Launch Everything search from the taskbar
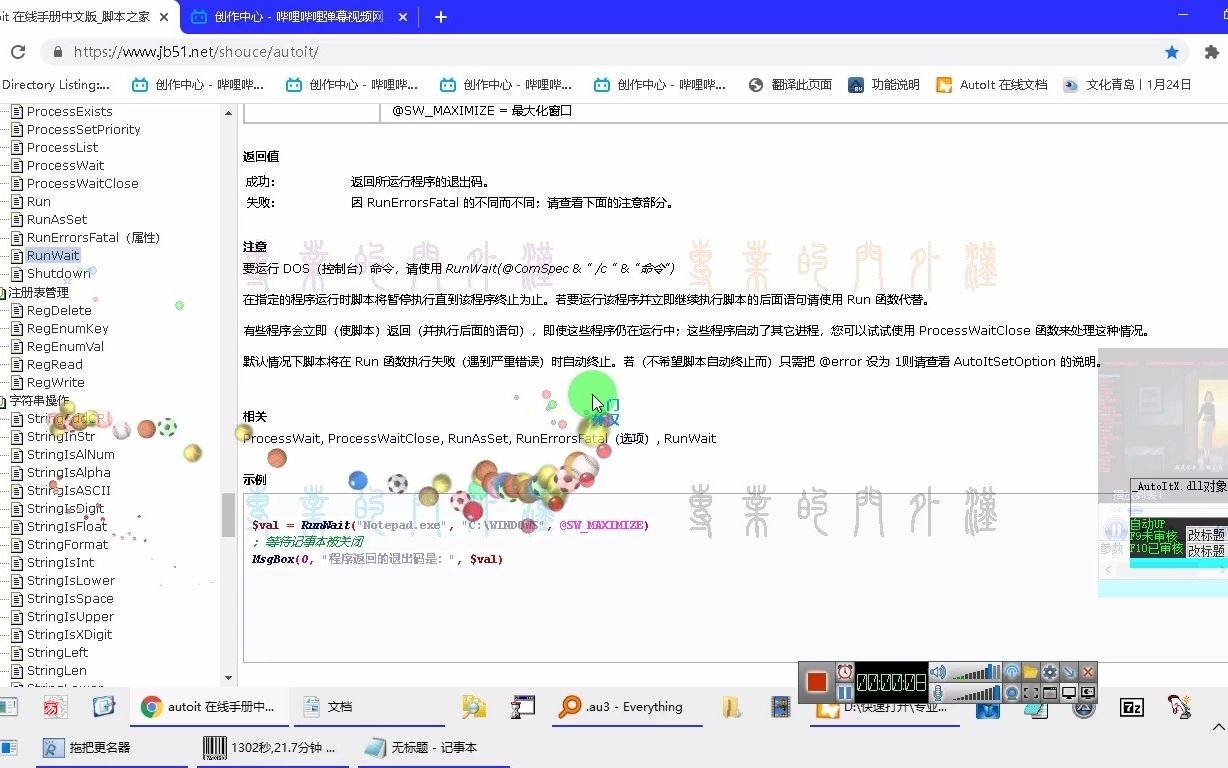This screenshot has height=768, width=1228. [x=627, y=707]
